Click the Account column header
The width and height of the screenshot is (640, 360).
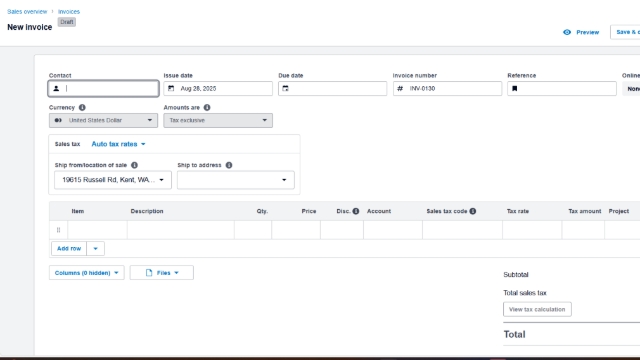(x=379, y=211)
